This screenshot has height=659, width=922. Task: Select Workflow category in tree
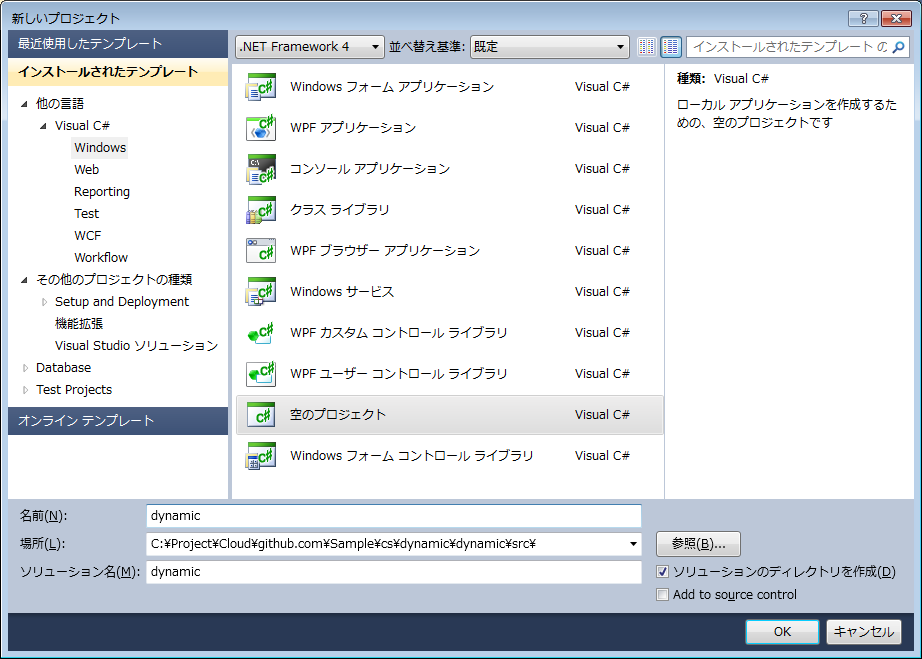[101, 257]
